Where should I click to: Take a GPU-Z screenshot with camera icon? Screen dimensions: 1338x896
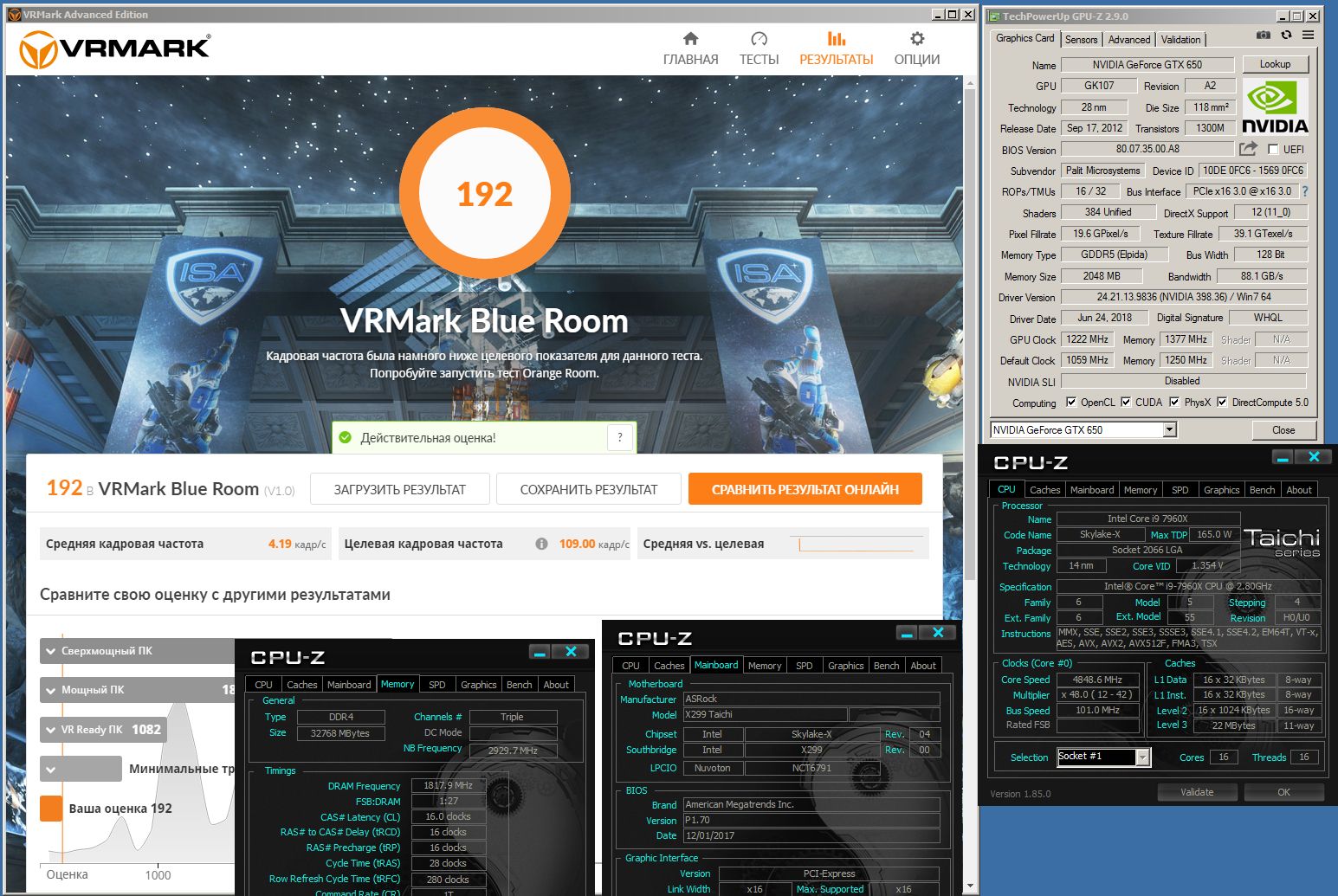1263,35
